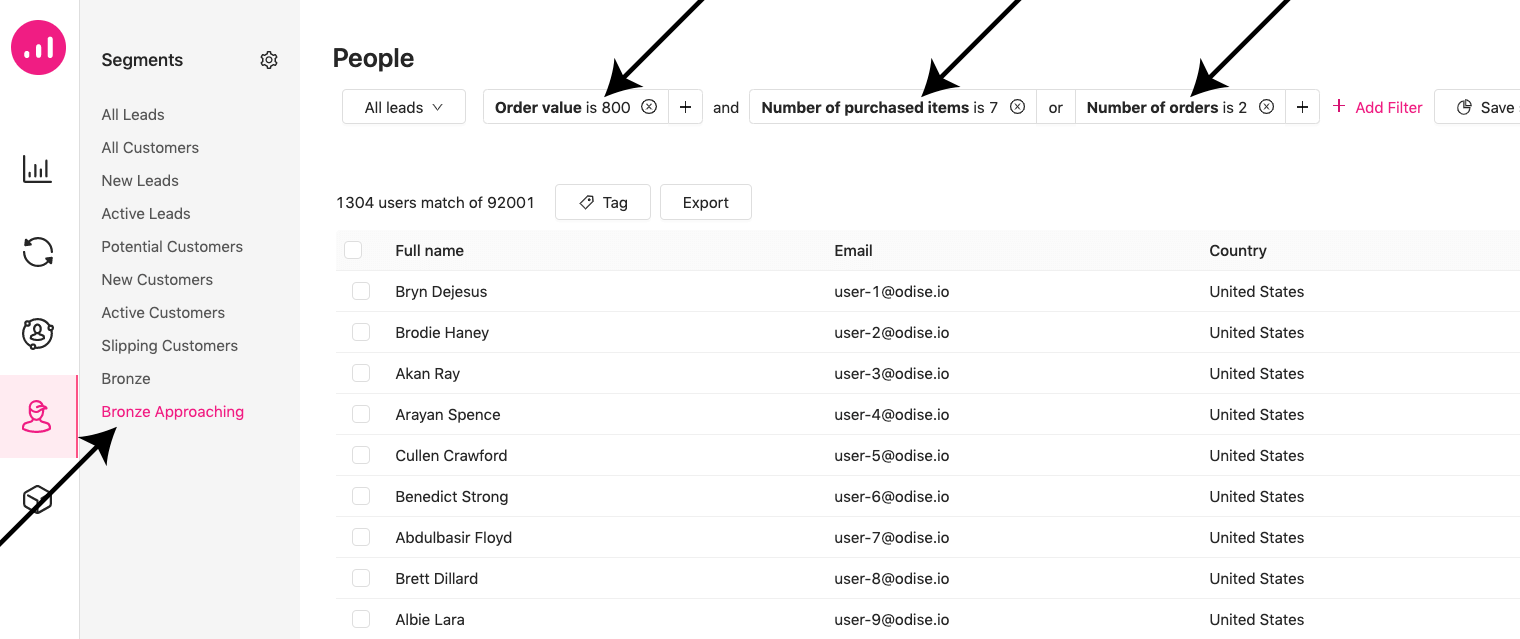
Task: Remove the Number of orders filter
Action: point(1266,107)
